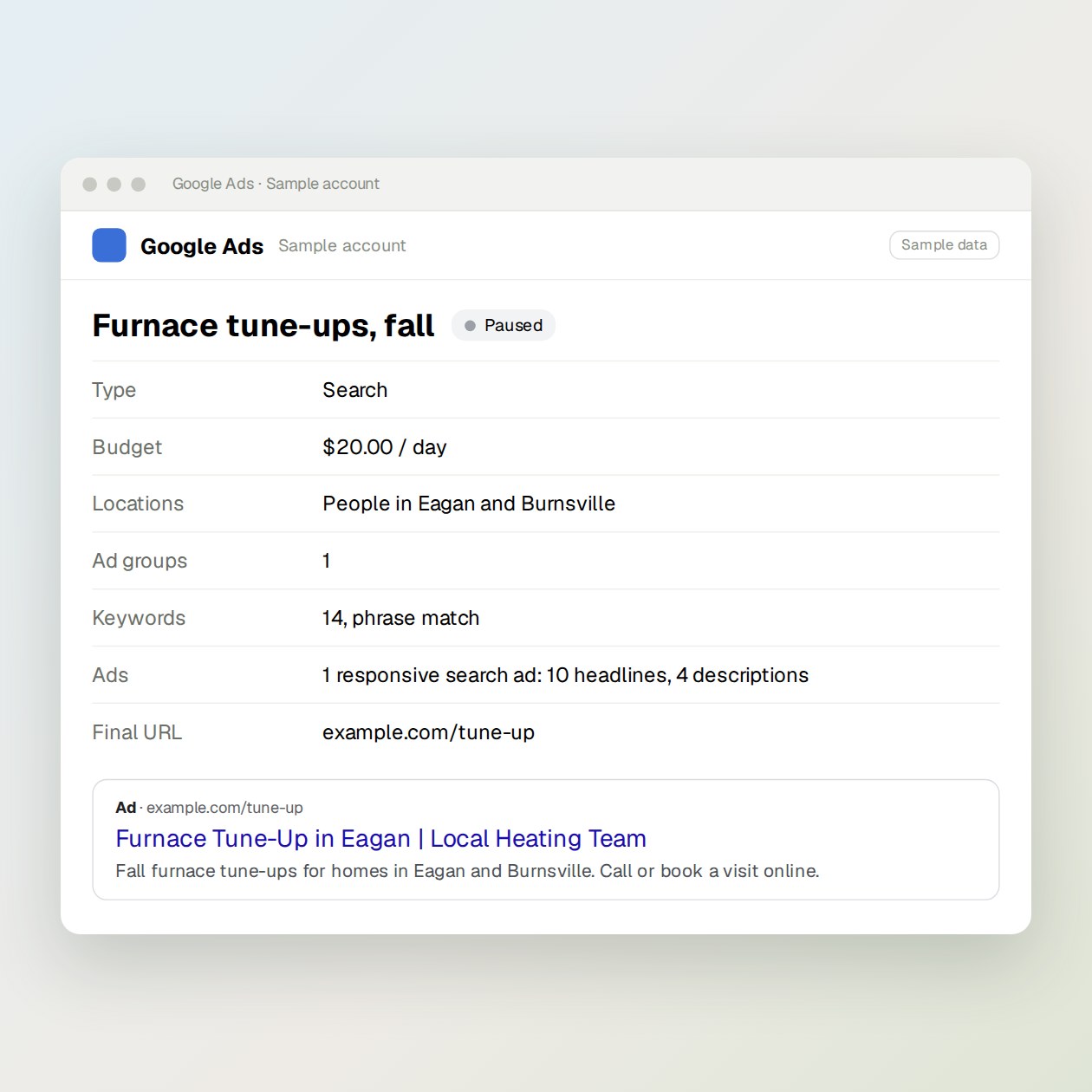Click the Ad groups row label
The height and width of the screenshot is (1092, 1092).
140,561
